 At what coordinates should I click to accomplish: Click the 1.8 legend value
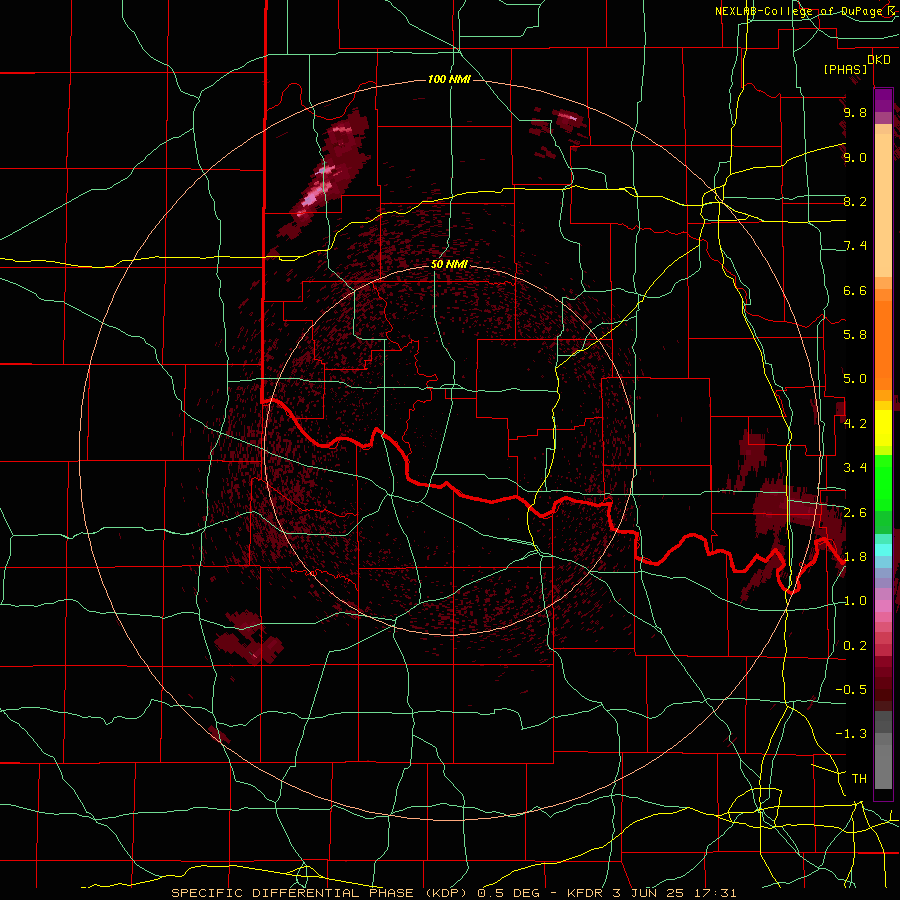855,557
